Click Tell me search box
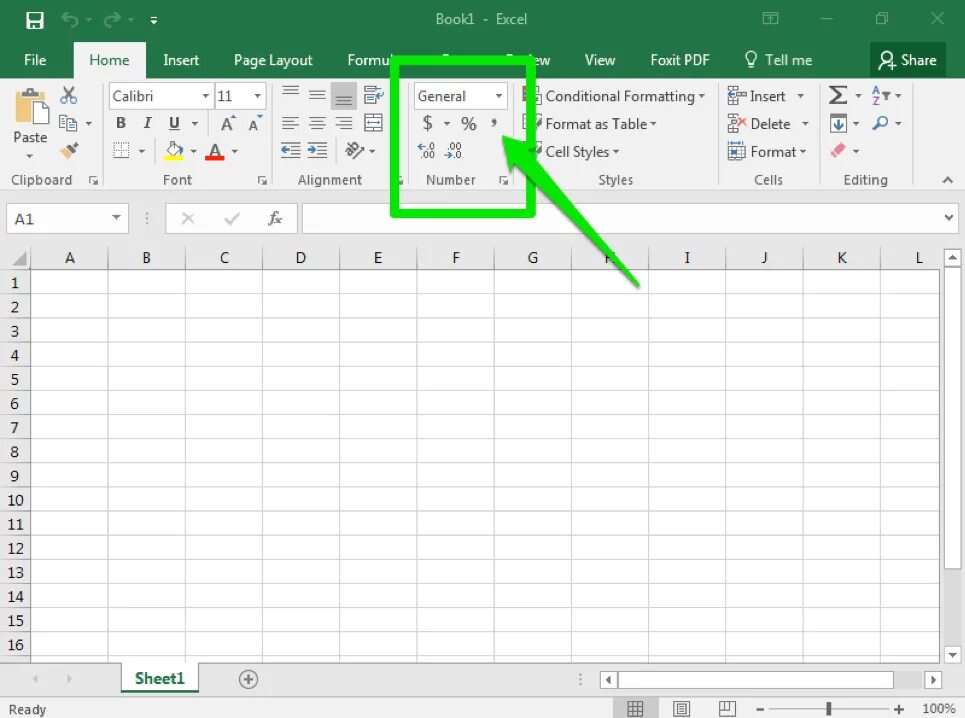Screen dimensions: 965x718 (779, 60)
